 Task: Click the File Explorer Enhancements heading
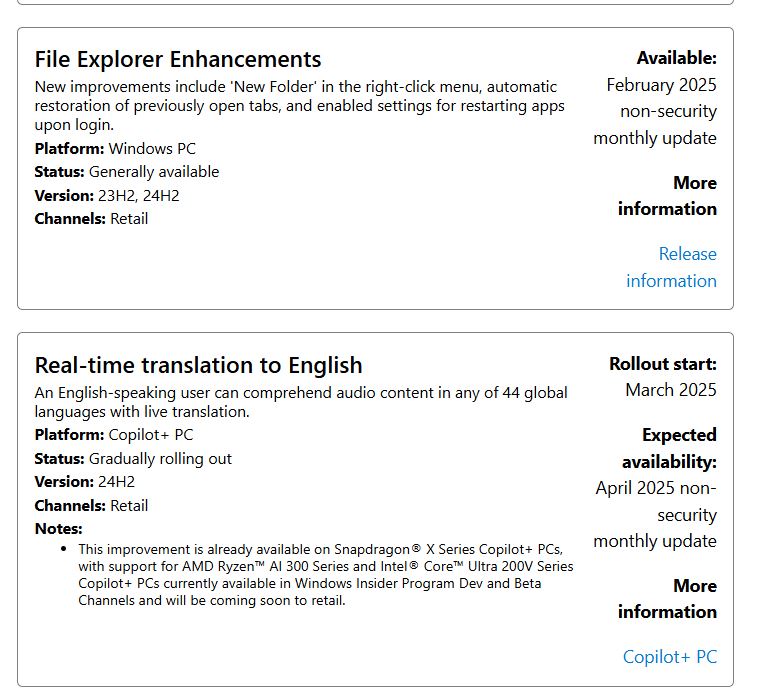(178, 59)
